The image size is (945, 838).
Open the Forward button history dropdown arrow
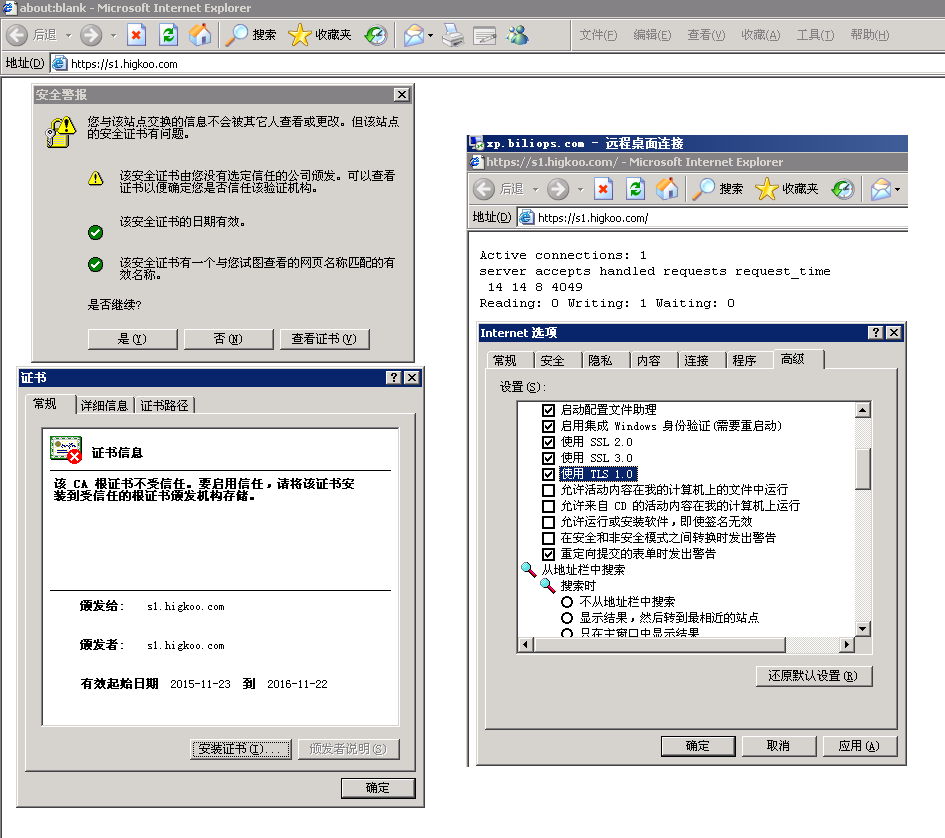click(x=113, y=35)
